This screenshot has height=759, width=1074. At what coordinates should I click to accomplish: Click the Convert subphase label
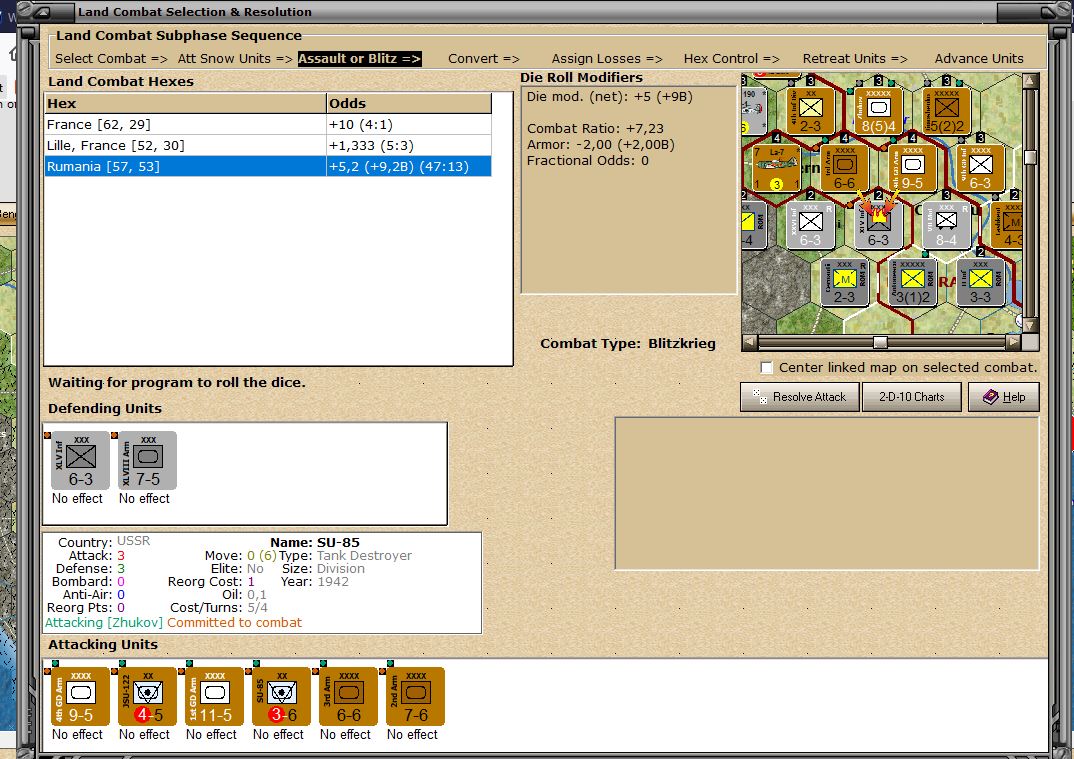(x=484, y=59)
